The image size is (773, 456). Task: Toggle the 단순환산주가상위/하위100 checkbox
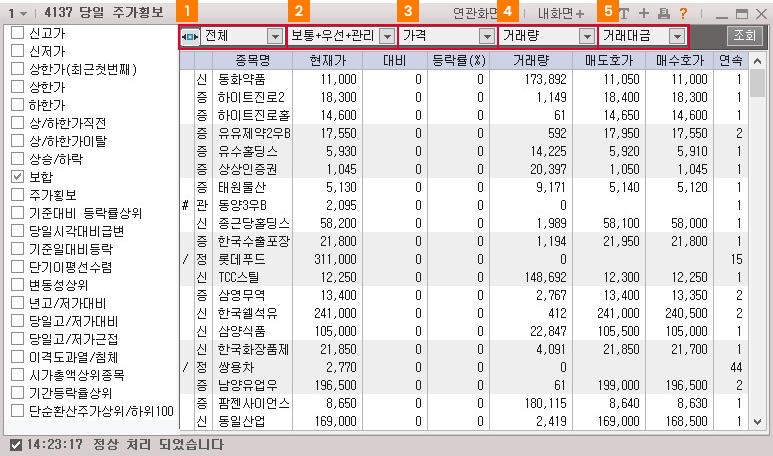point(17,411)
